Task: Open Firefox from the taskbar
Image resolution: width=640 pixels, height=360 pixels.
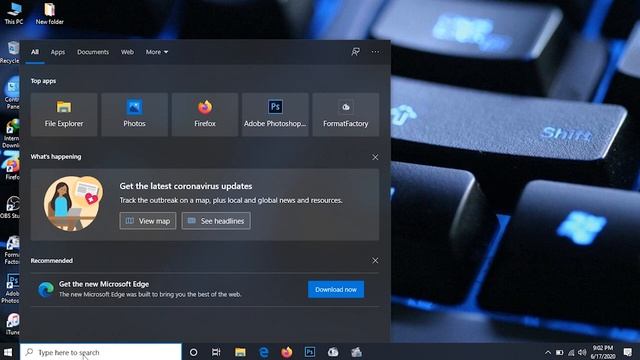Action: click(287, 352)
